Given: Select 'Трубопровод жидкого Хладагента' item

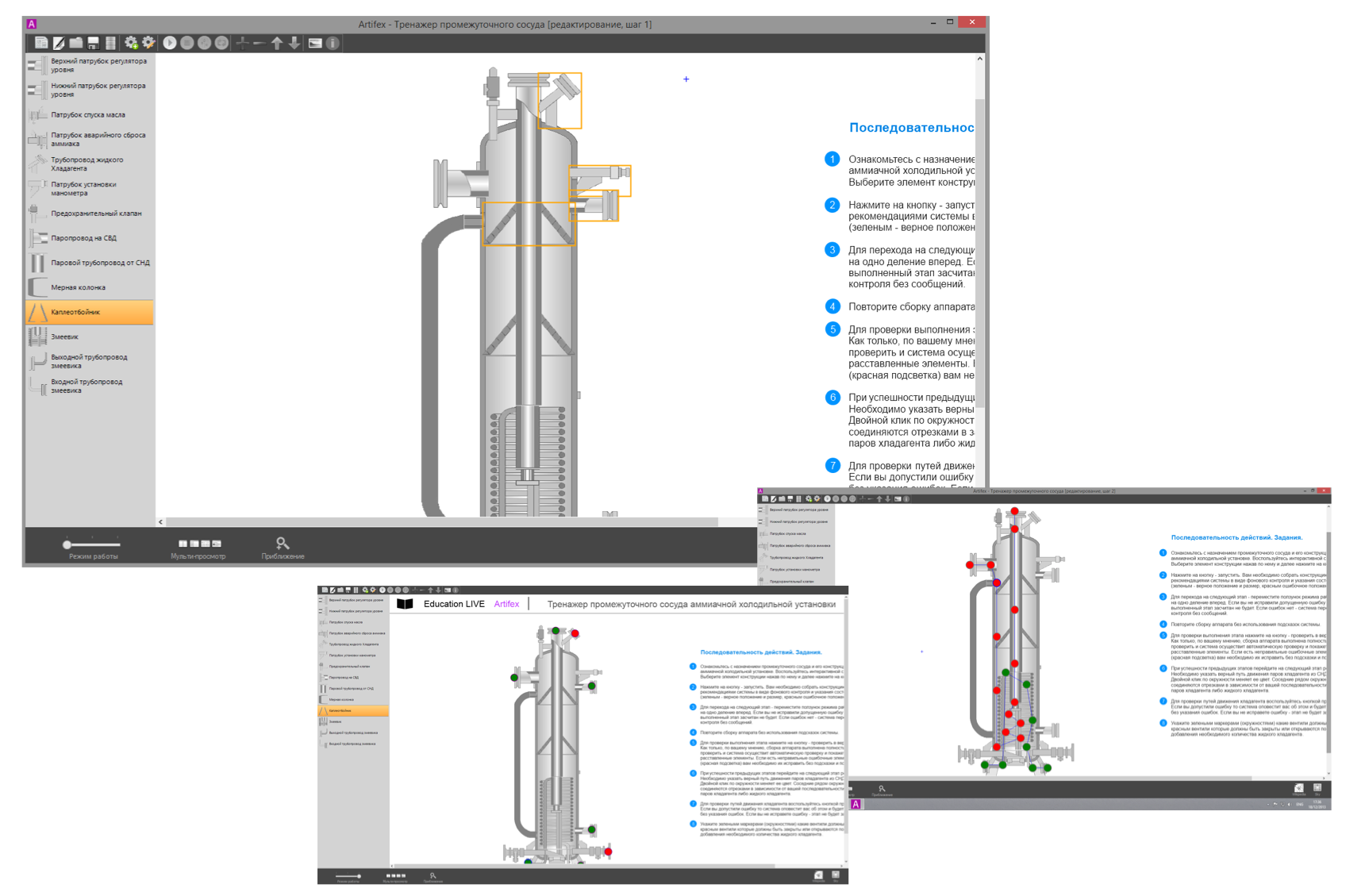Looking at the screenshot, I should click(90, 164).
